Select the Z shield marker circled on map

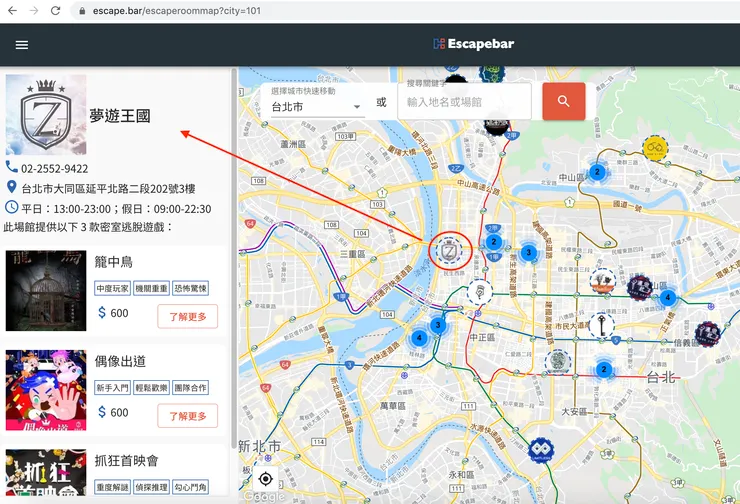(449, 251)
